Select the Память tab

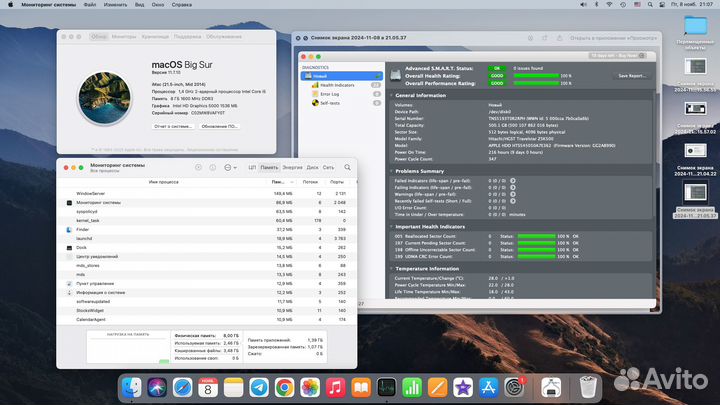tap(270, 168)
